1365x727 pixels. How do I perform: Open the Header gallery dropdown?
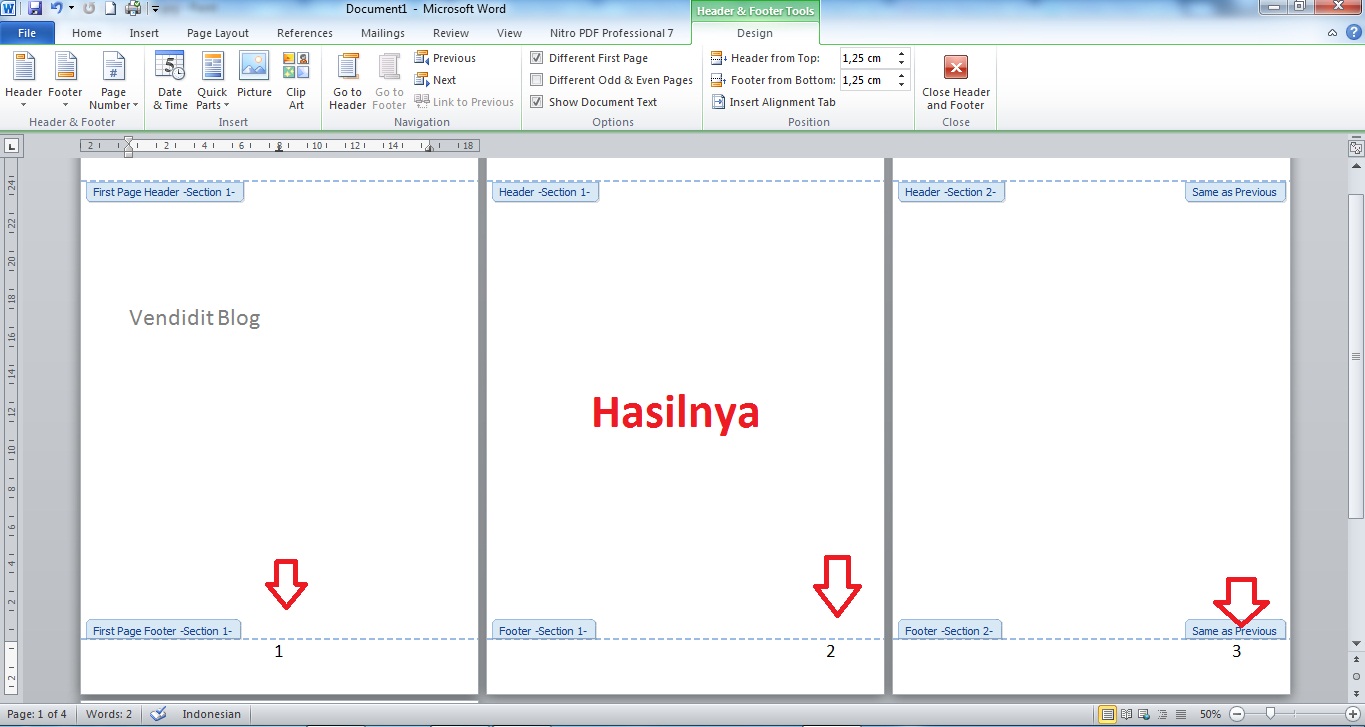click(23, 81)
